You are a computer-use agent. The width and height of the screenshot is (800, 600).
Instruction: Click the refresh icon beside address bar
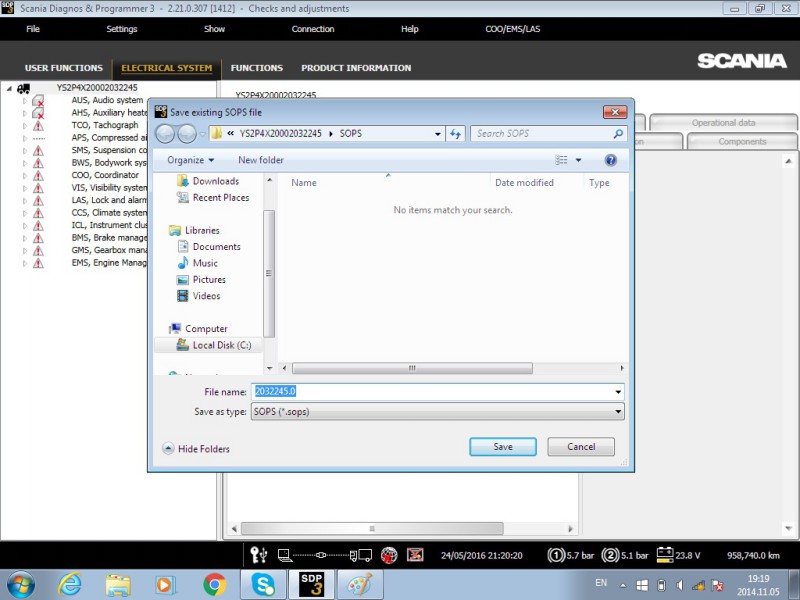tap(455, 134)
